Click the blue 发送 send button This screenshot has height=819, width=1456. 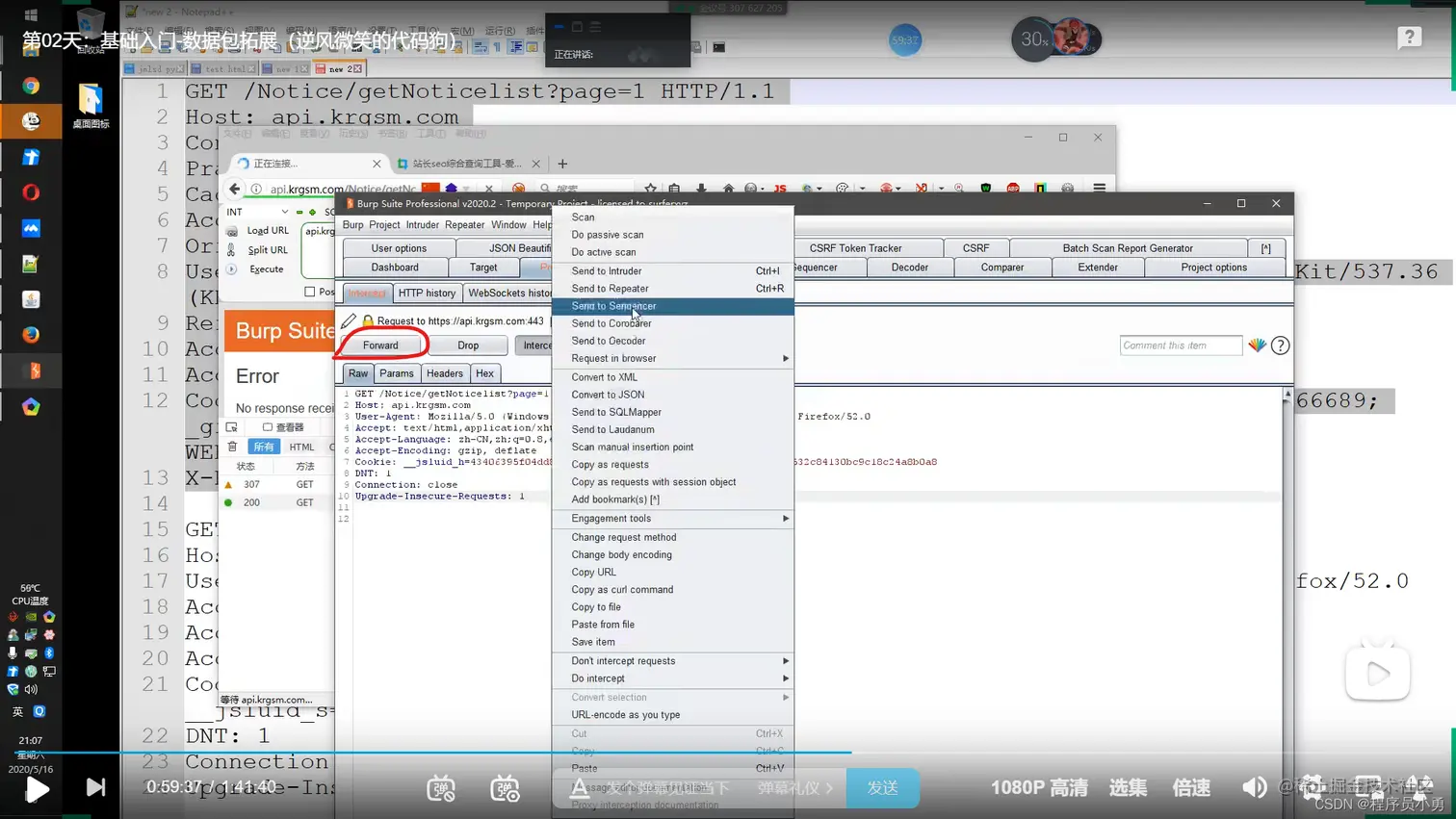coord(882,788)
